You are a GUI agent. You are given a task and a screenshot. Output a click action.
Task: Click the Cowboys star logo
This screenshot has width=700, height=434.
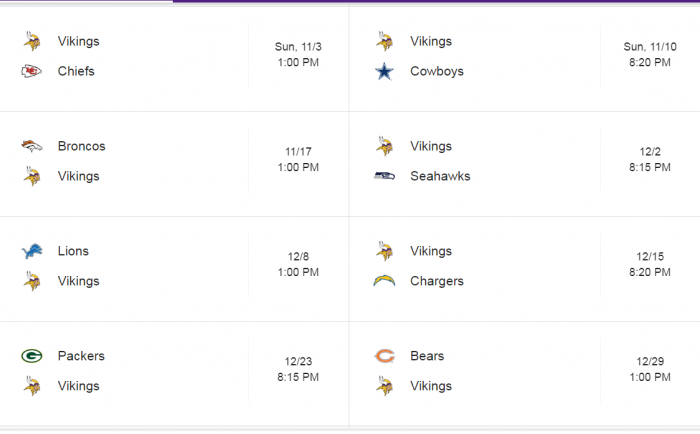[x=384, y=71]
